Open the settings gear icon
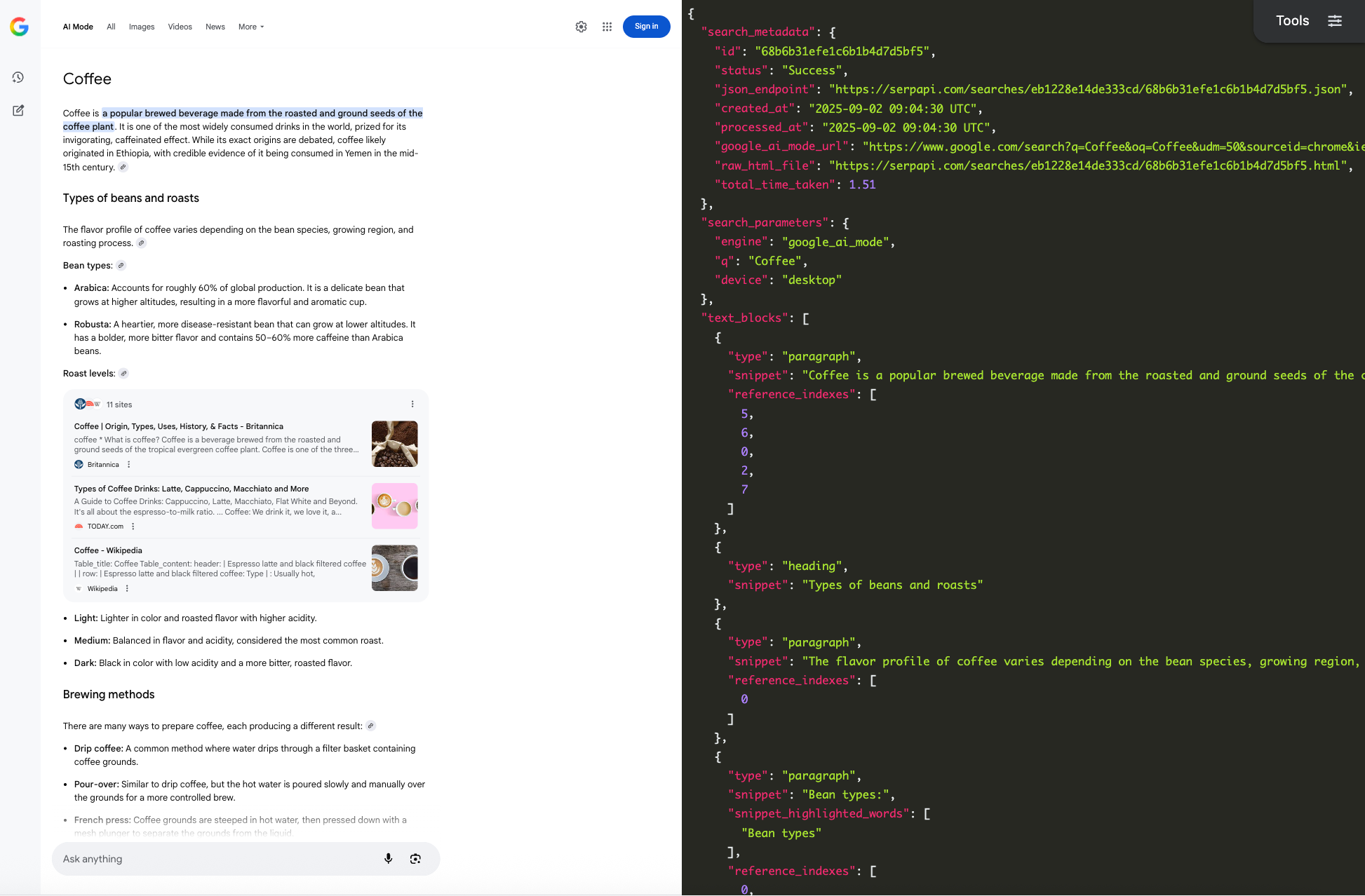The image size is (1365, 896). (x=581, y=27)
